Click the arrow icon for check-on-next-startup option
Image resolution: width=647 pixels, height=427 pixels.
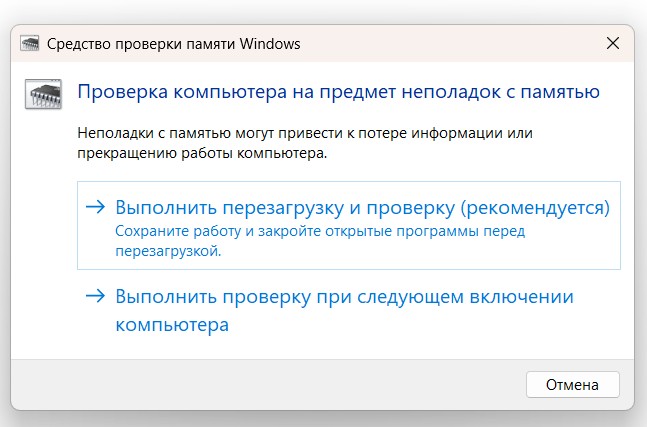pos(95,296)
